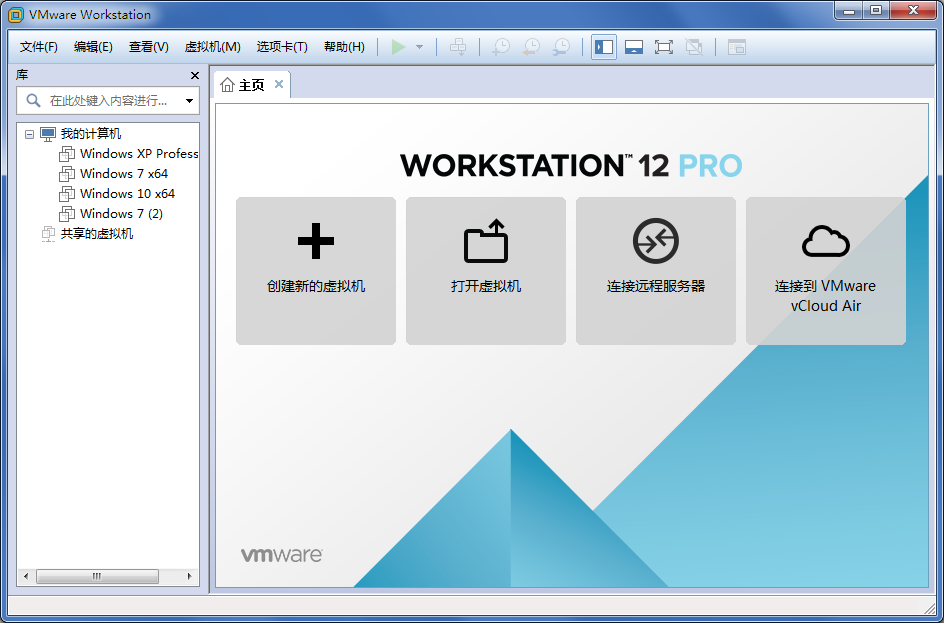Click library scrollbar right arrow
This screenshot has width=944, height=623.
pos(190,577)
